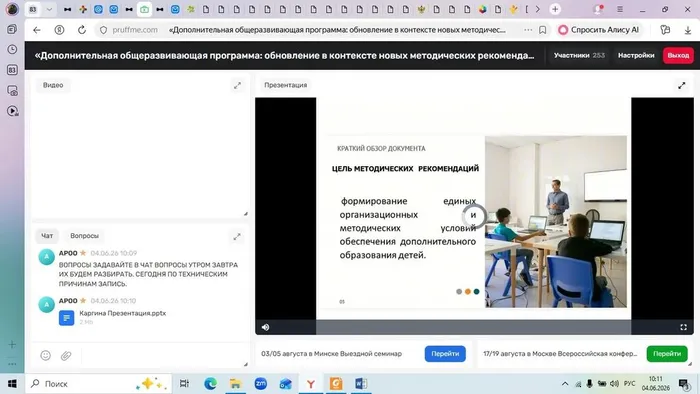Open the tab group dropdown arrow
The width and height of the screenshot is (700, 394).
(x=49, y=9)
